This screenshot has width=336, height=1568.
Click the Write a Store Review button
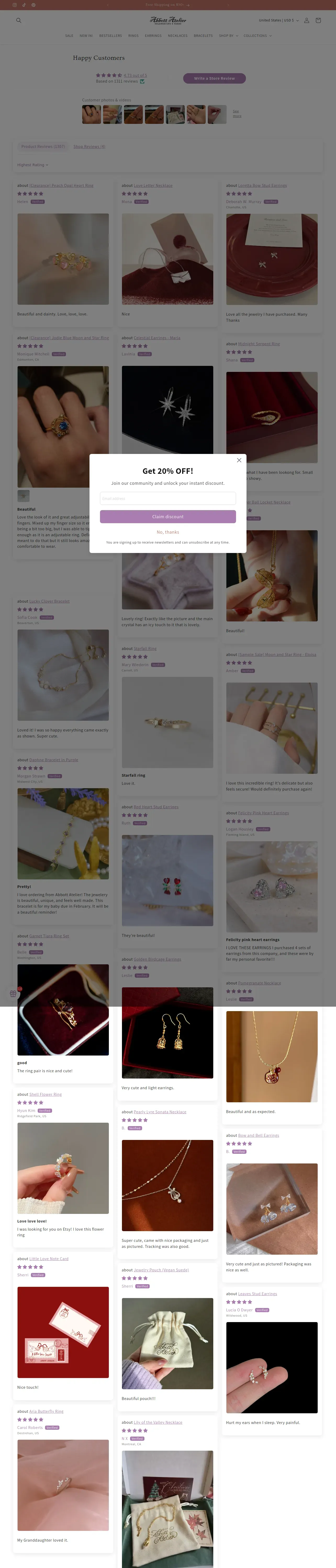click(x=214, y=78)
